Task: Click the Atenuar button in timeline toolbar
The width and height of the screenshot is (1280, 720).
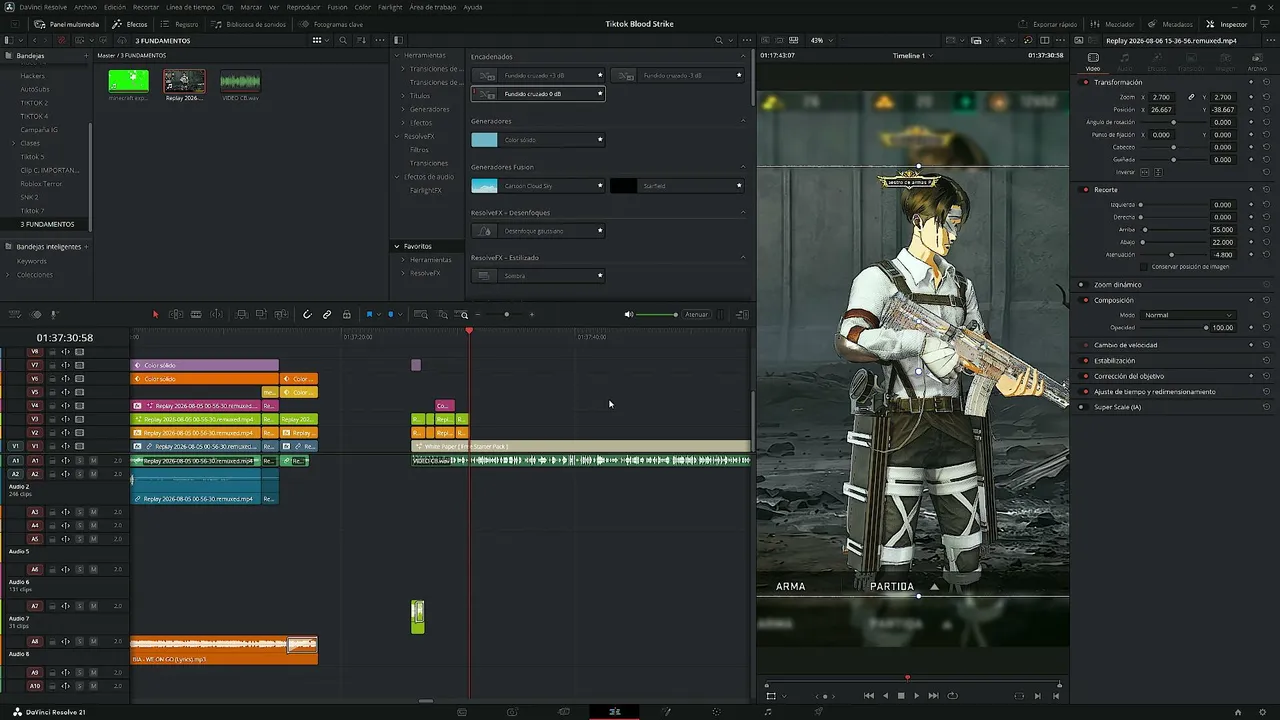Action: (x=697, y=314)
